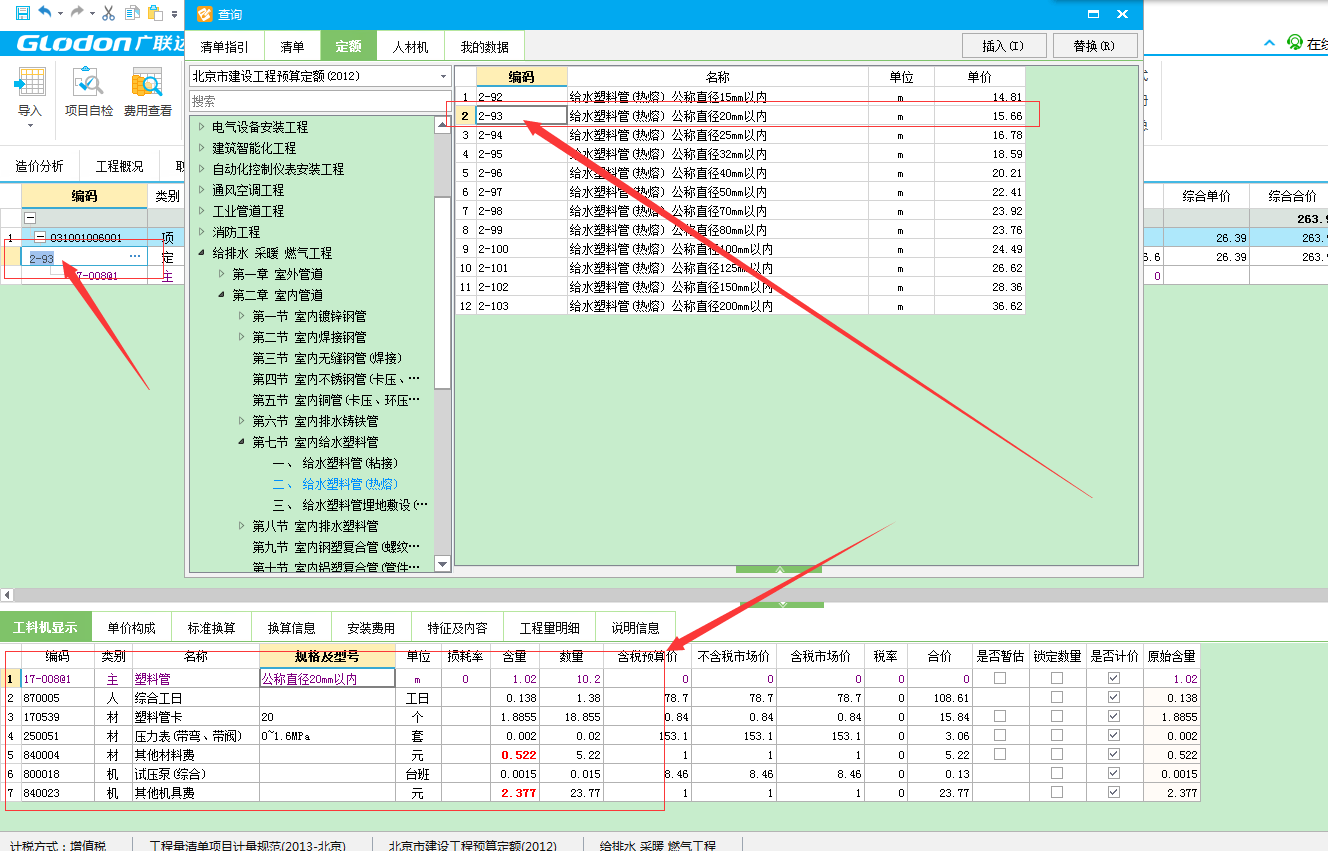Viewport: 1328px width, 851px height.
Task: Click the 插入(I) button
Action: coord(1004,46)
